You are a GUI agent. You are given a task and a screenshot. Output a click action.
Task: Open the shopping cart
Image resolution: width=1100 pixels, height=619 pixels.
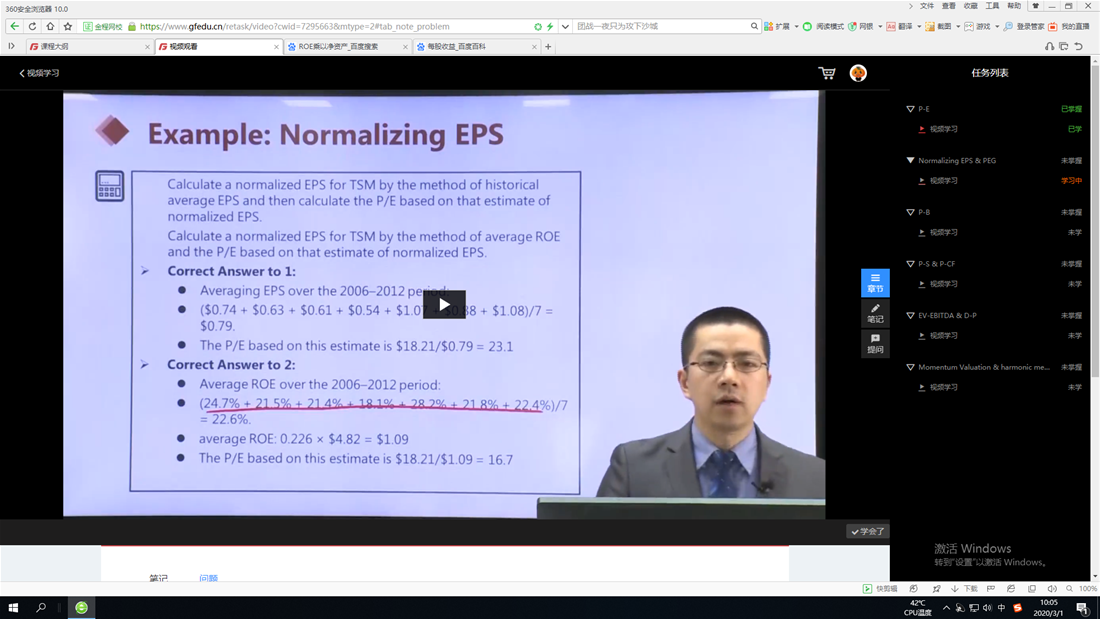[x=827, y=73]
